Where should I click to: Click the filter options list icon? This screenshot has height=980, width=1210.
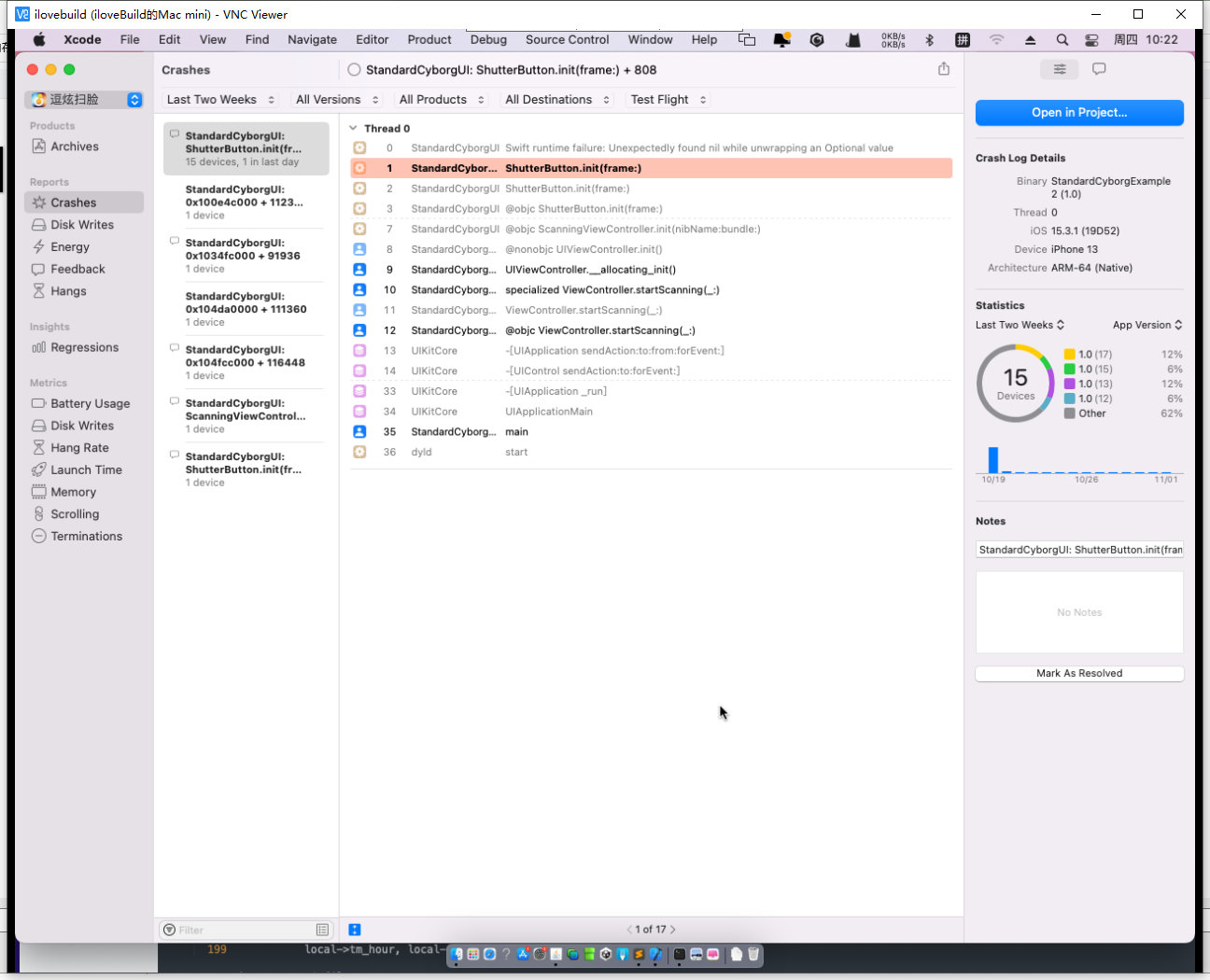322,930
